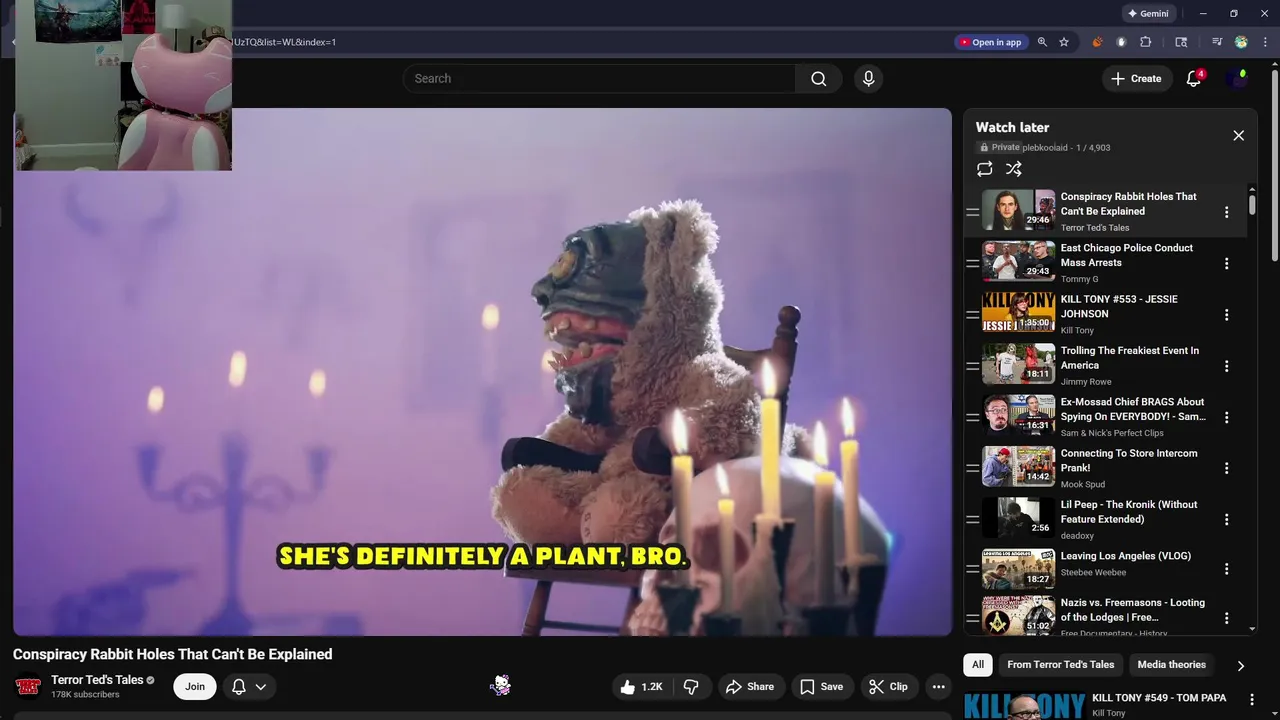Open Terror Ted's Tales channel avatar

28,687
